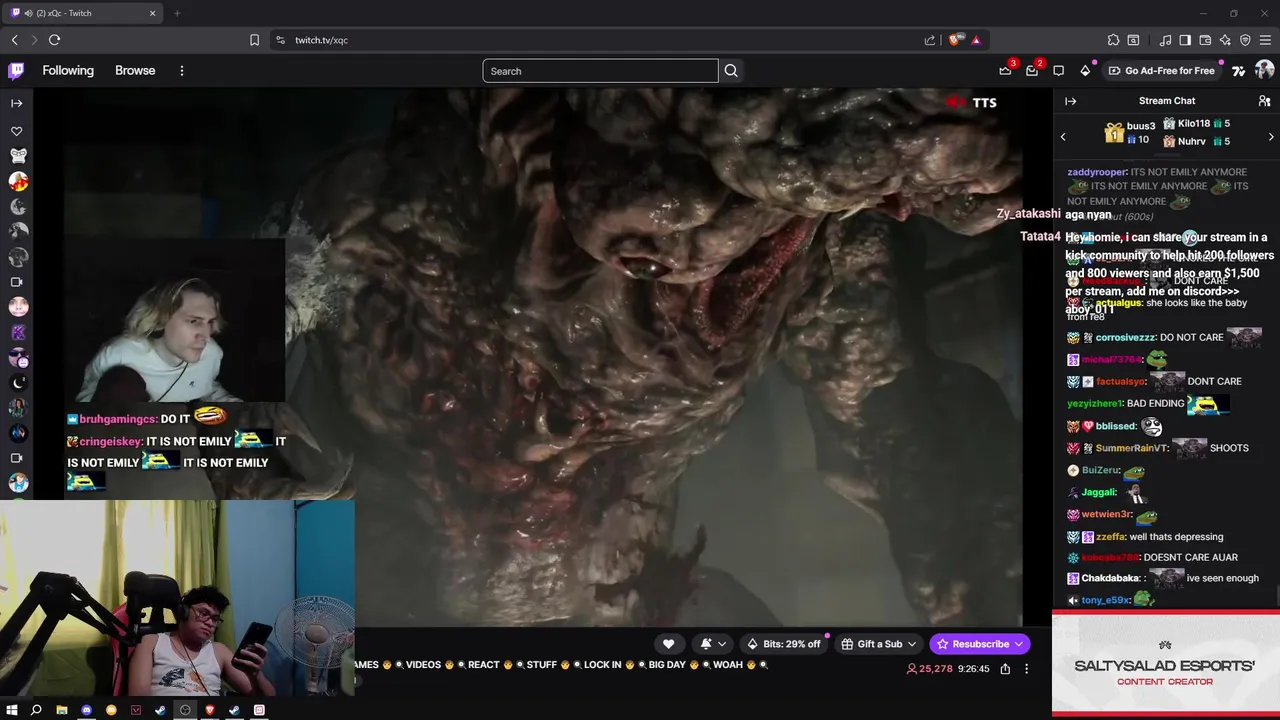Open the Following tab

(x=68, y=71)
